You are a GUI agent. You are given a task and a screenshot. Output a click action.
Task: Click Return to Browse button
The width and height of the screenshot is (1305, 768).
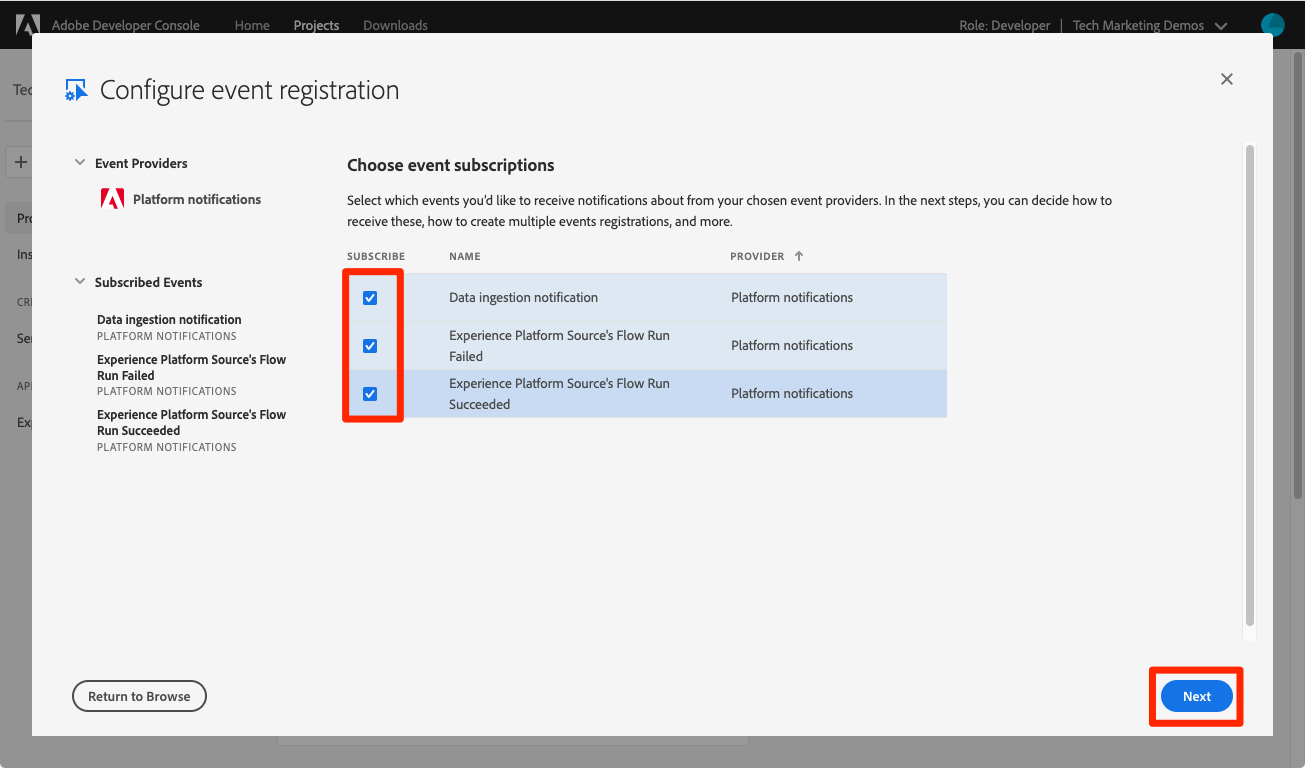click(x=139, y=696)
